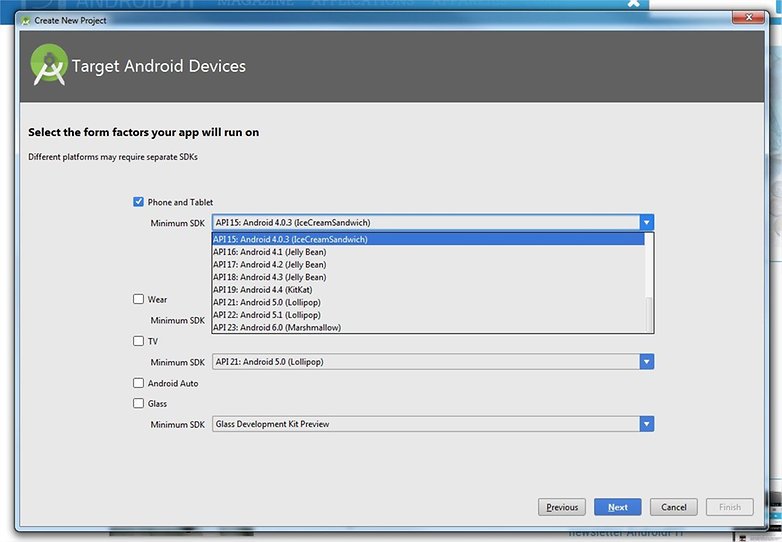782x542 pixels.
Task: Click the Cancel button
Action: pos(673,507)
